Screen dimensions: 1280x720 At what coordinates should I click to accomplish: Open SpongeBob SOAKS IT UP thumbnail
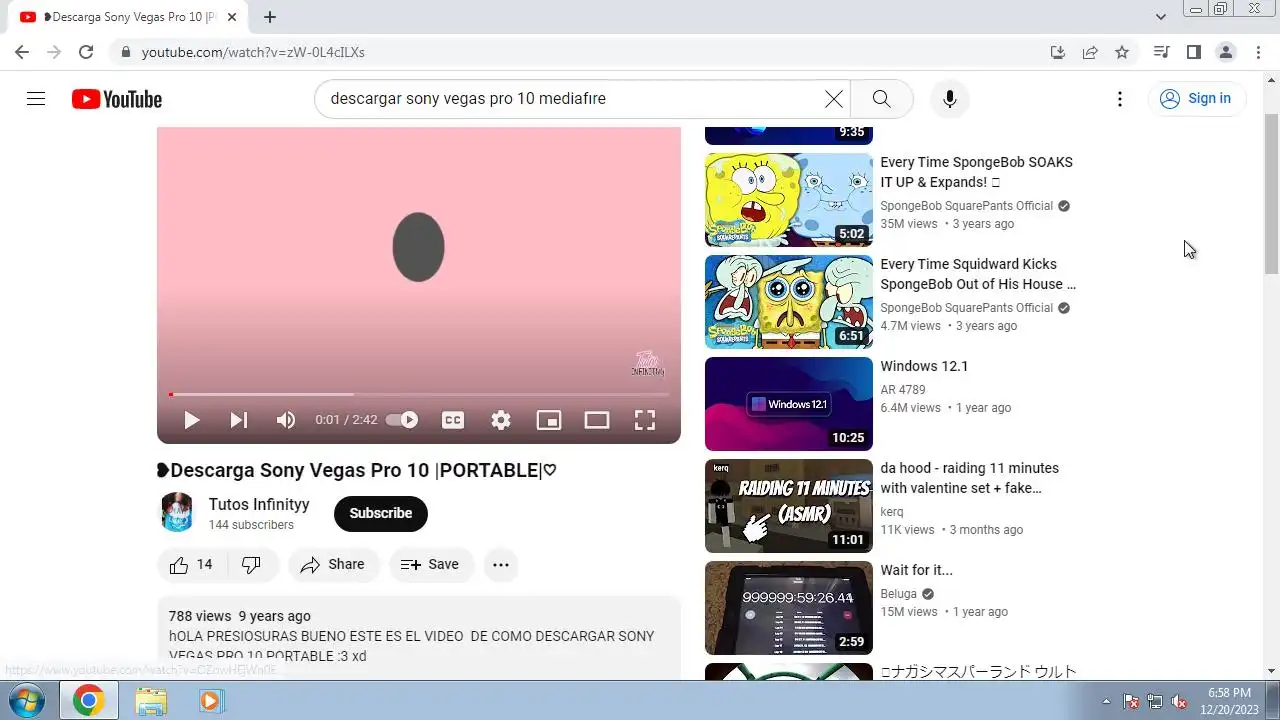[789, 200]
